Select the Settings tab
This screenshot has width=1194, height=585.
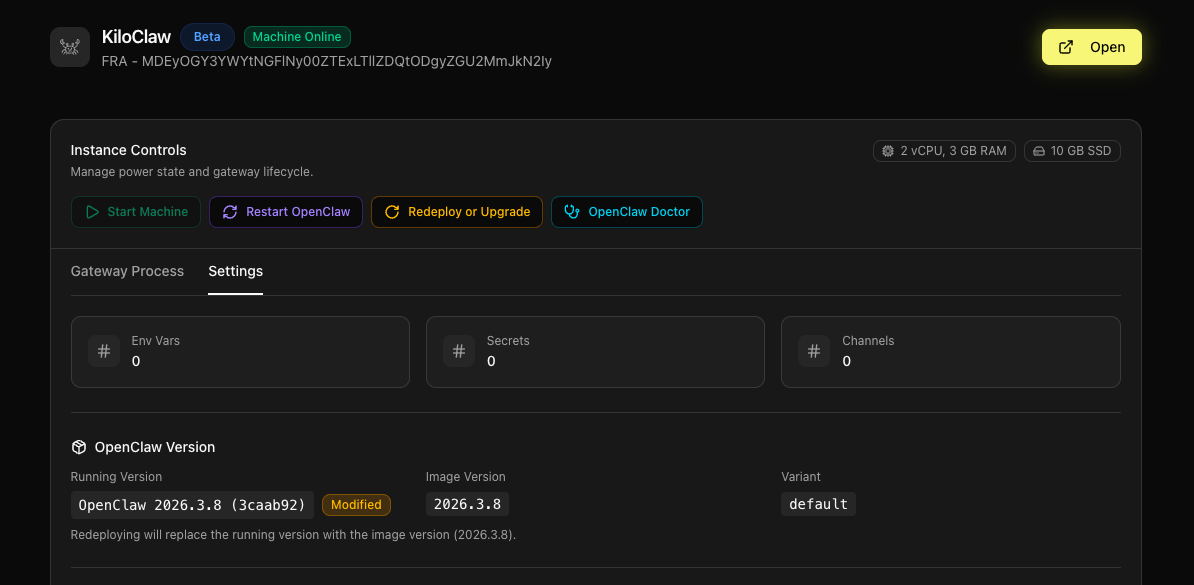[235, 271]
